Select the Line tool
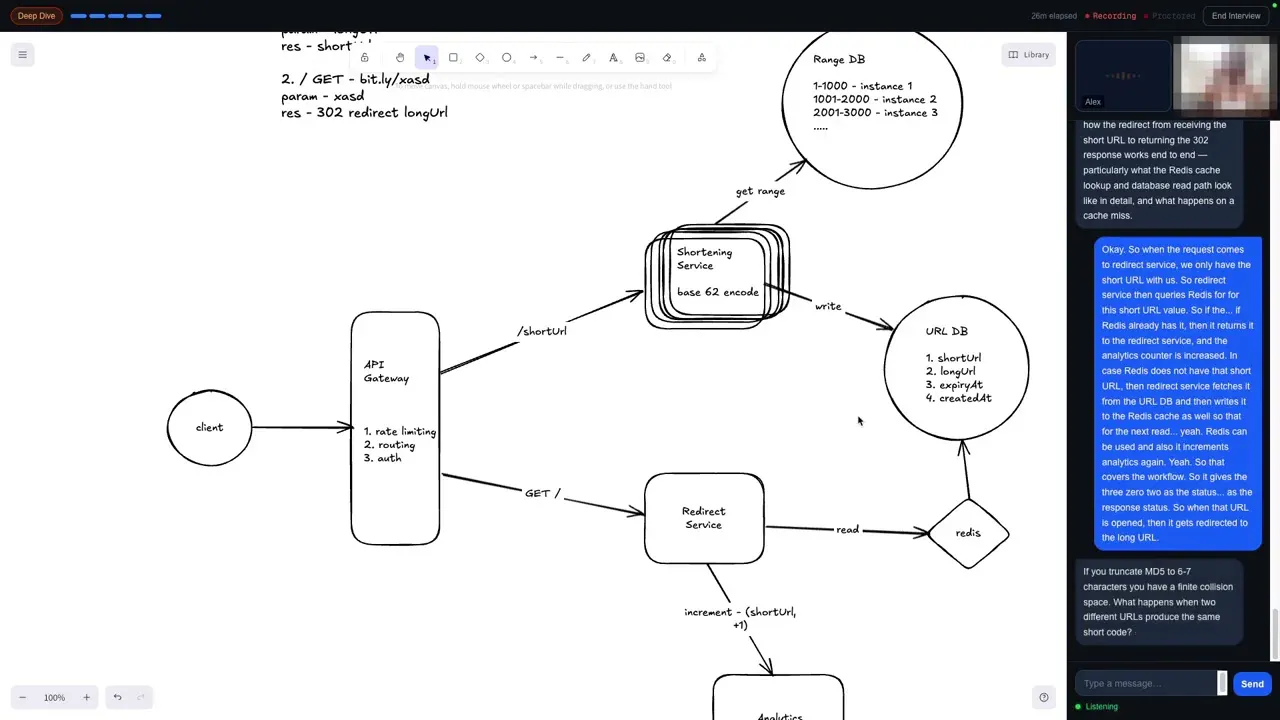Screen dimensions: 1280x720 click(560, 58)
